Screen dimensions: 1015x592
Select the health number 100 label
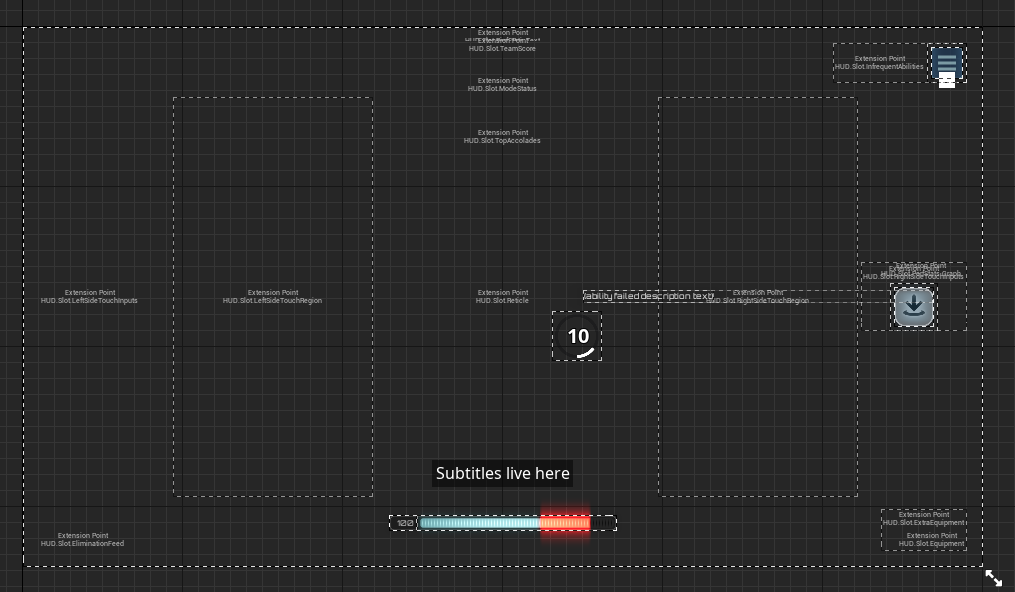coord(404,523)
